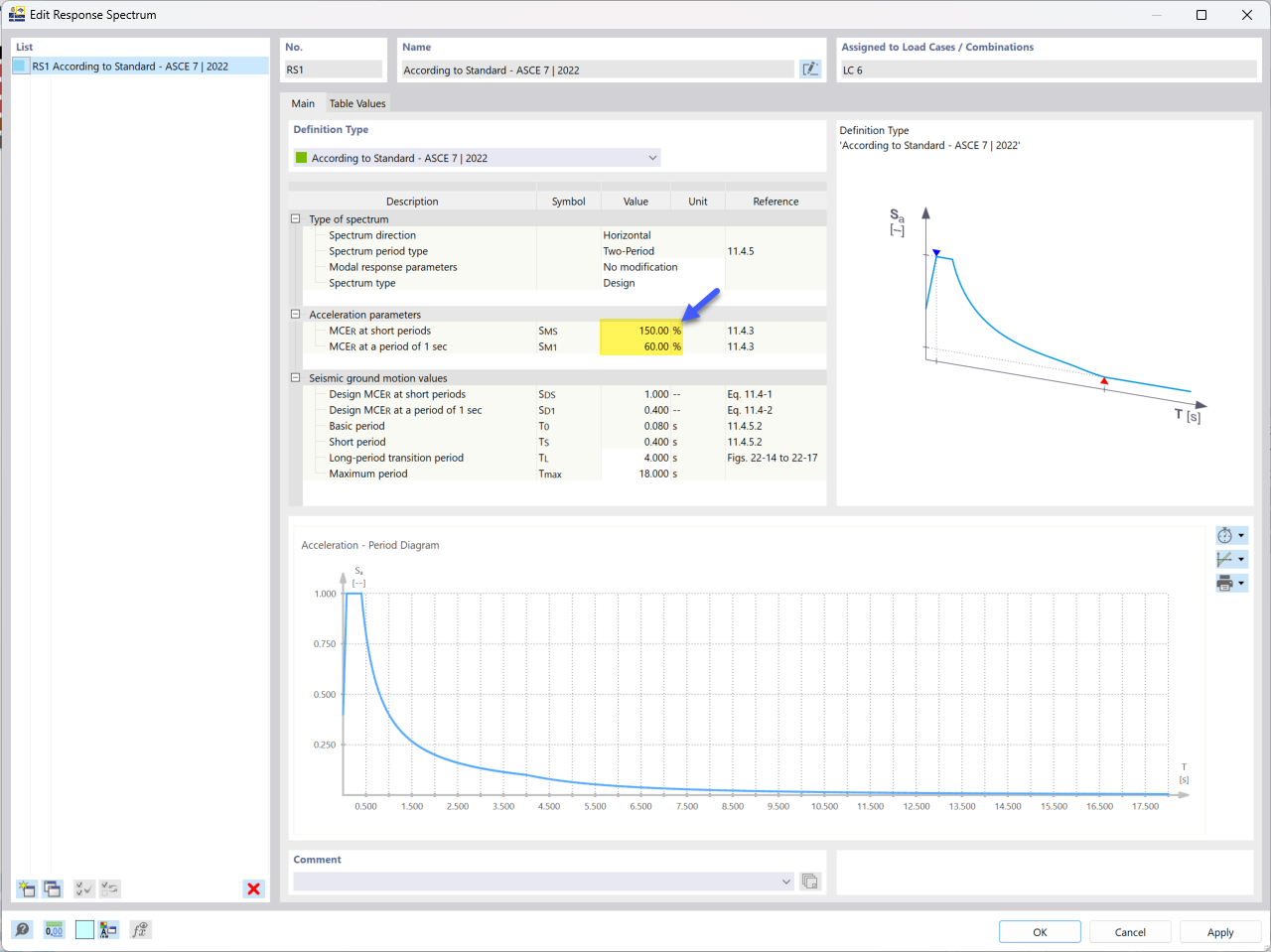The height and width of the screenshot is (952, 1271).
Task: Switch to the Table Values tab
Action: [357, 103]
